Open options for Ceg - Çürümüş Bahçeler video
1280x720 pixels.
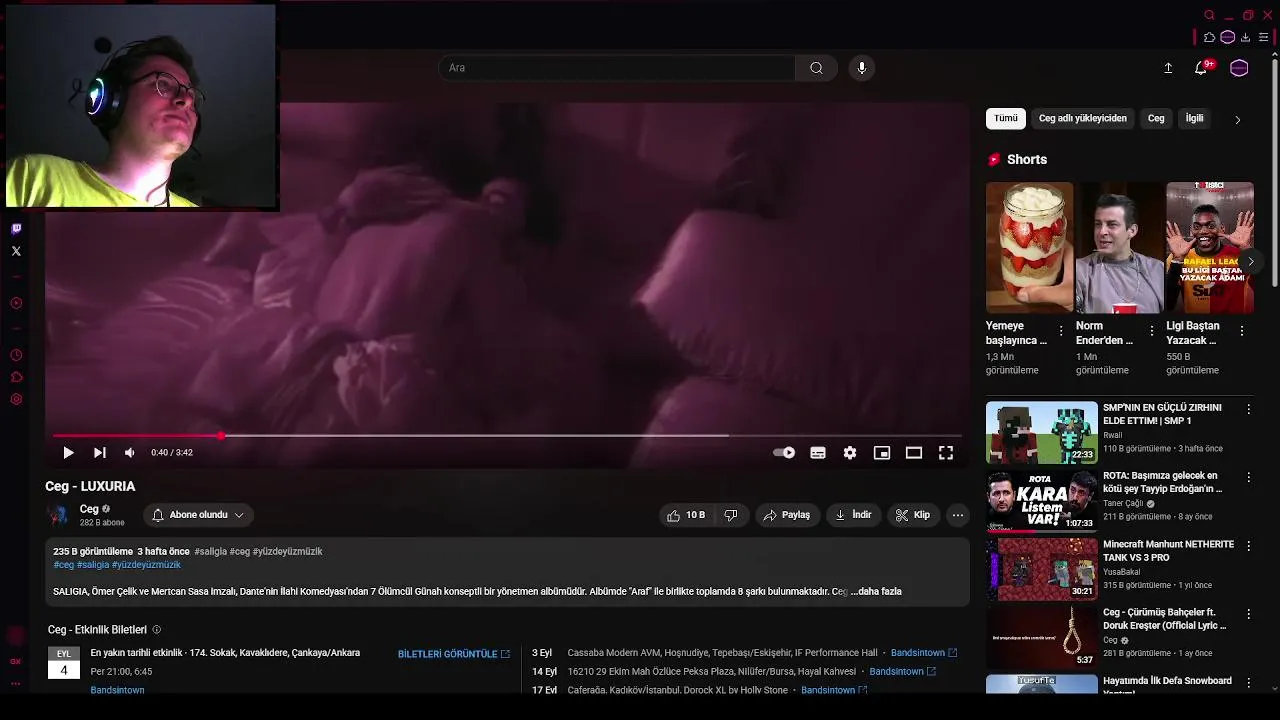pos(1248,614)
